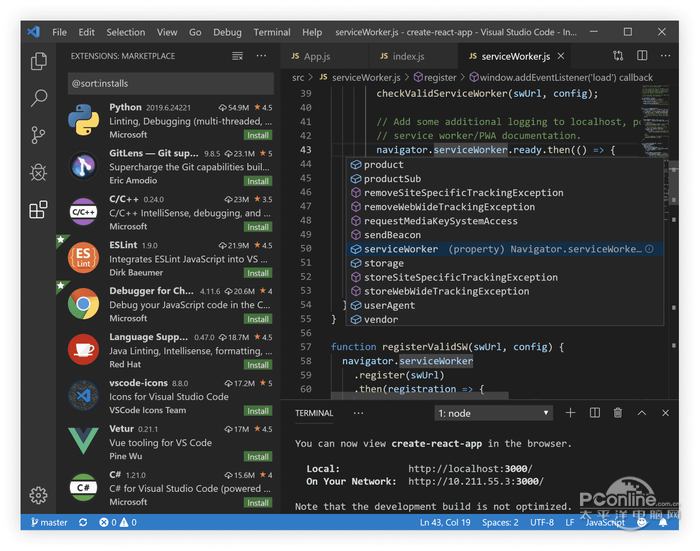Open the Debug view in activity bar
The height and width of the screenshot is (551, 700).
click(39, 172)
